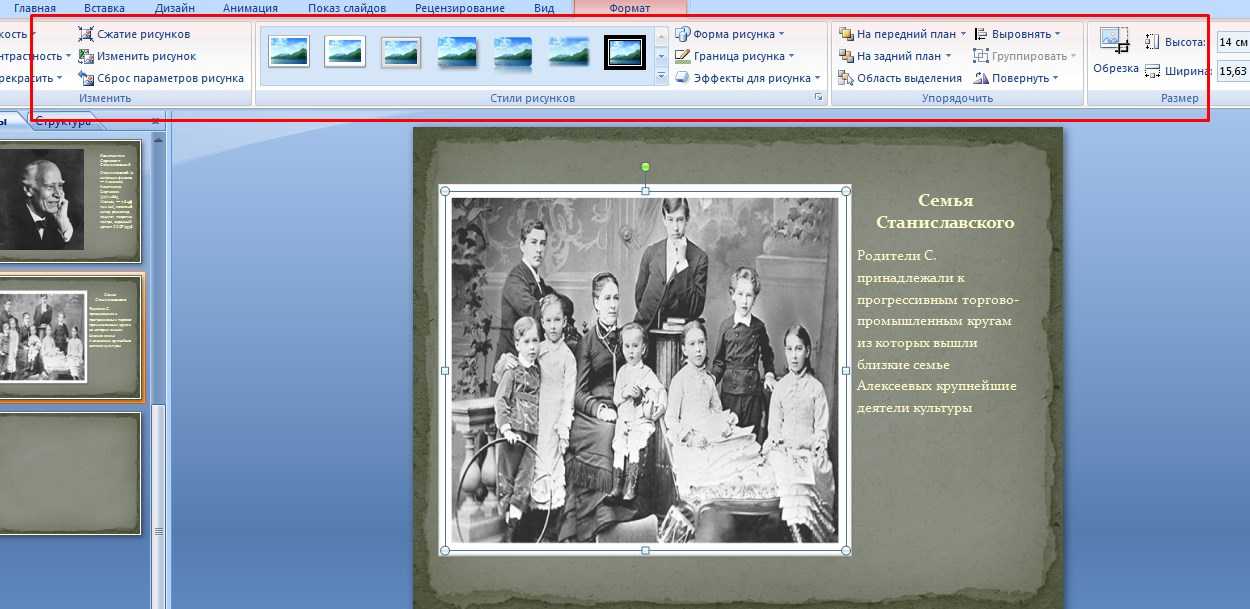Open the Анимация ribbon tab
Screen dimensions: 1250x609
point(250,8)
